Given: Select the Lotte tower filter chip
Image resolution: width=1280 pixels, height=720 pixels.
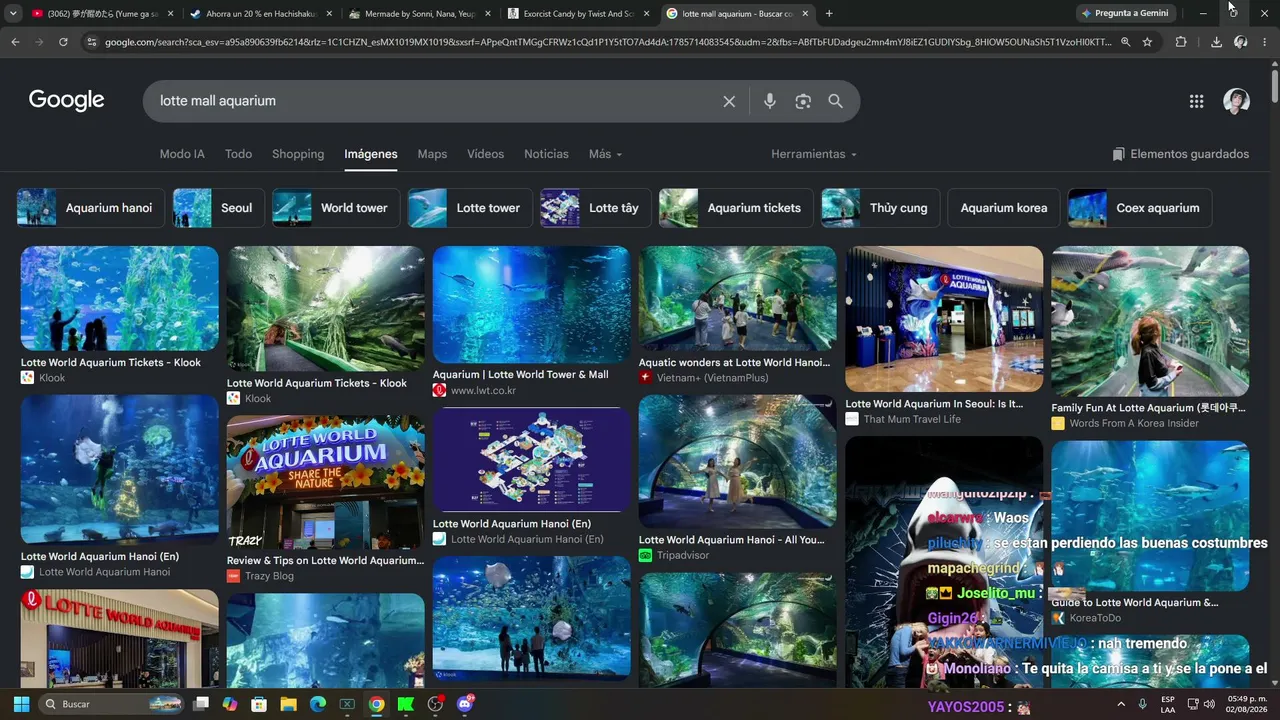Looking at the screenshot, I should 470,208.
